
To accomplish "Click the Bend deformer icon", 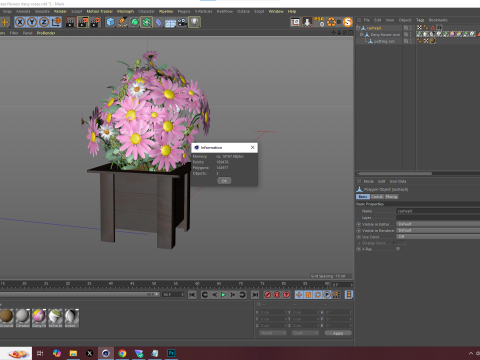I will (159, 22).
